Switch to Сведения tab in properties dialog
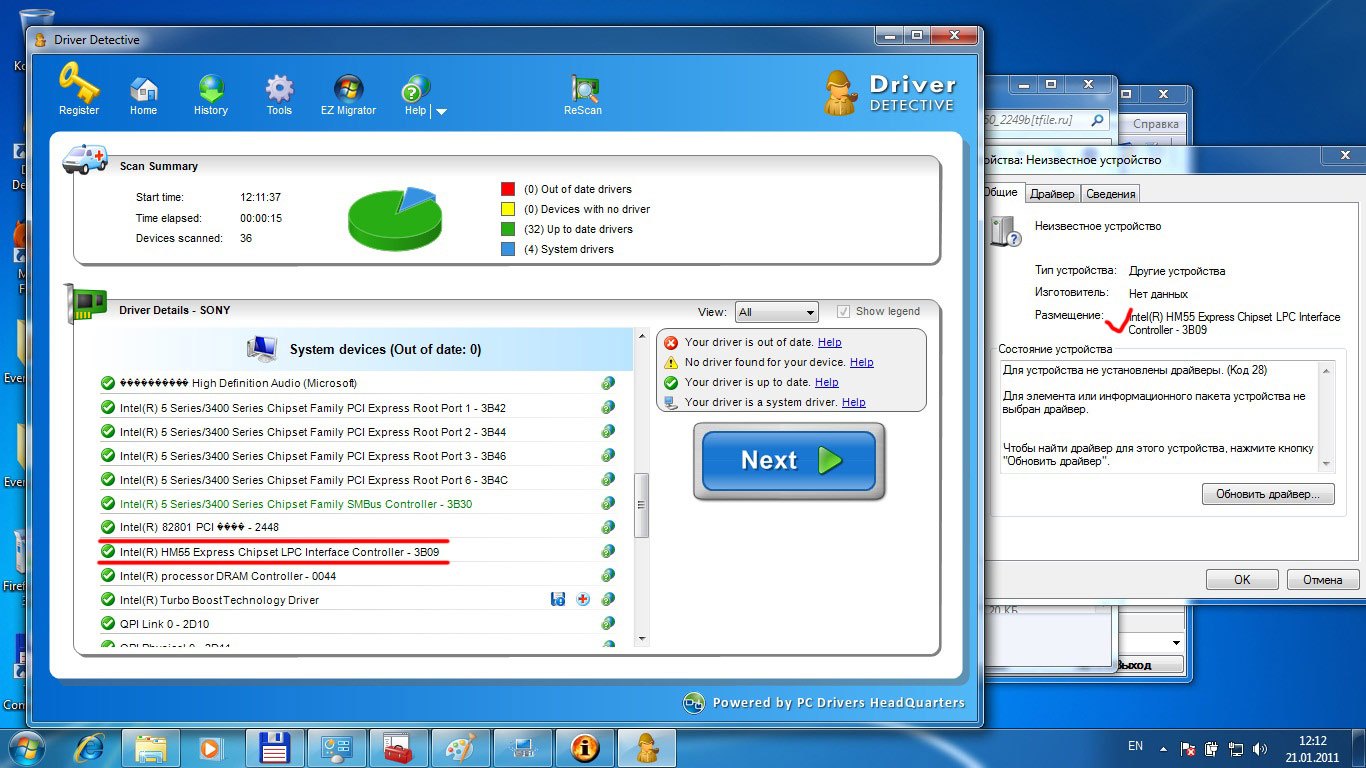The width and height of the screenshot is (1366, 768). pyautogui.click(x=1110, y=194)
